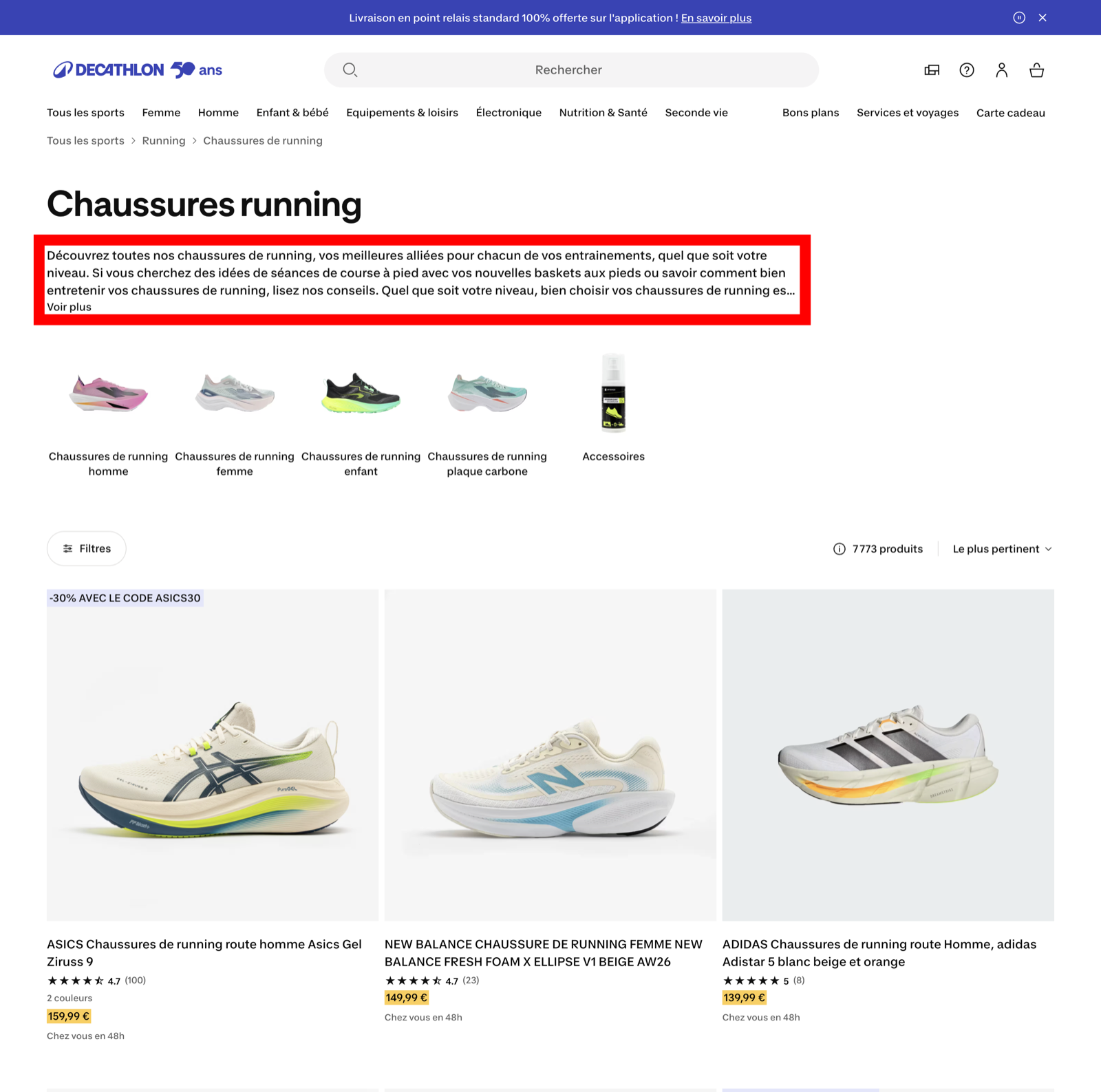
Task: Select Chaussures de running homme category
Action: (108, 415)
